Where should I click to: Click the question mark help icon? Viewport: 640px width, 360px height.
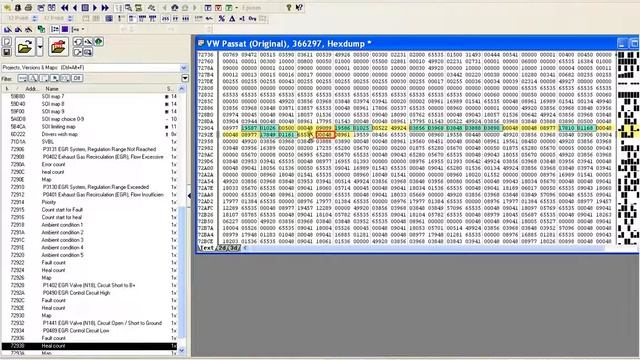pyautogui.click(x=289, y=7)
